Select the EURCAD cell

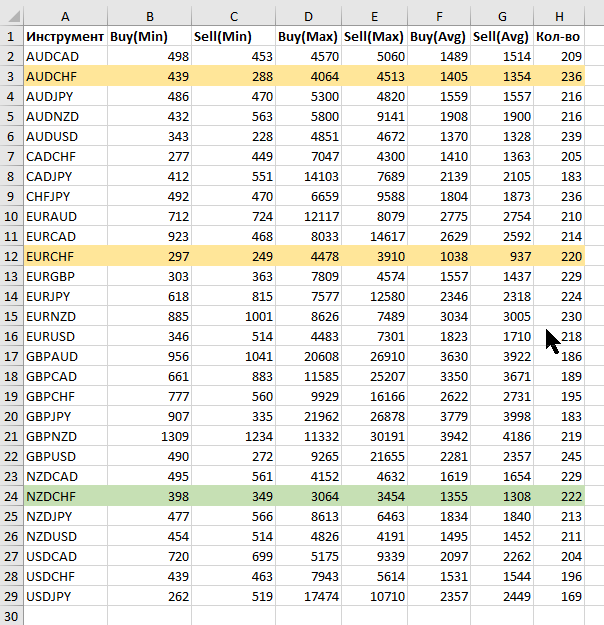pyautogui.click(x=65, y=236)
